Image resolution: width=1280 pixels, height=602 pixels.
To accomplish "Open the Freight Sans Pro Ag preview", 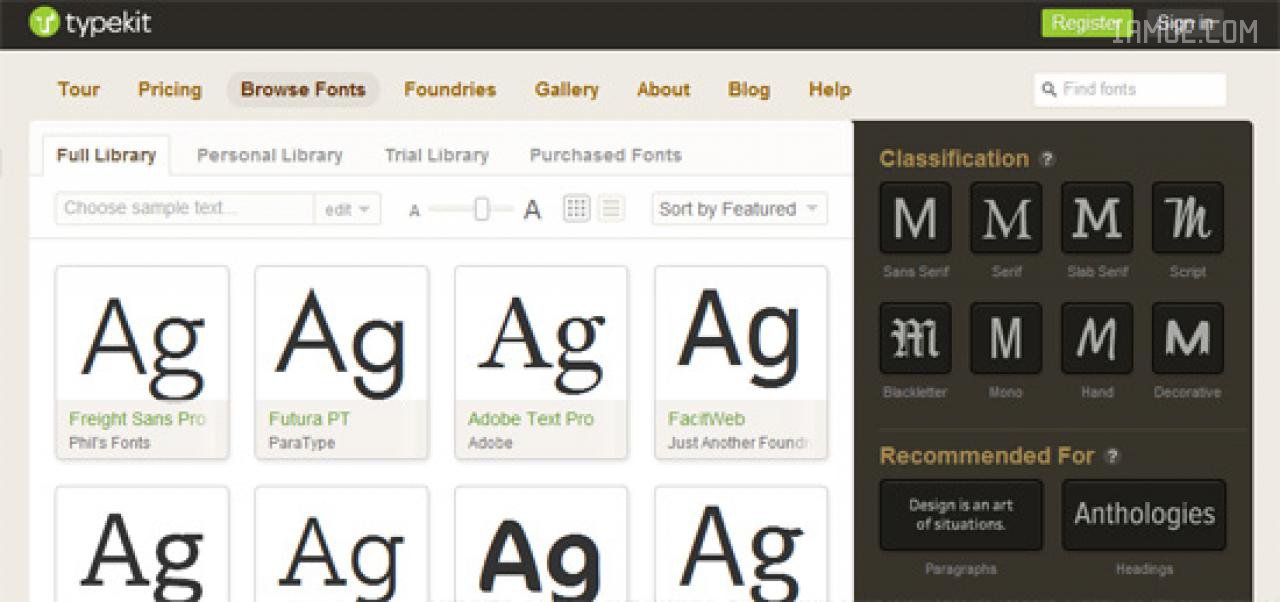I will pos(142,334).
